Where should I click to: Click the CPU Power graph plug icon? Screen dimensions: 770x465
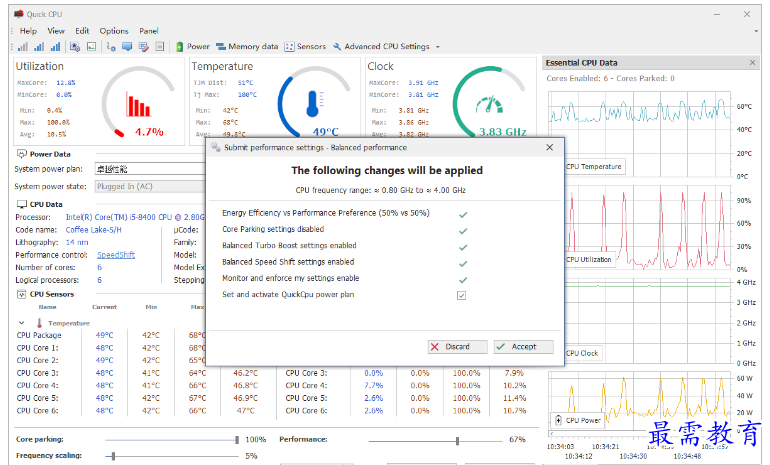point(558,420)
